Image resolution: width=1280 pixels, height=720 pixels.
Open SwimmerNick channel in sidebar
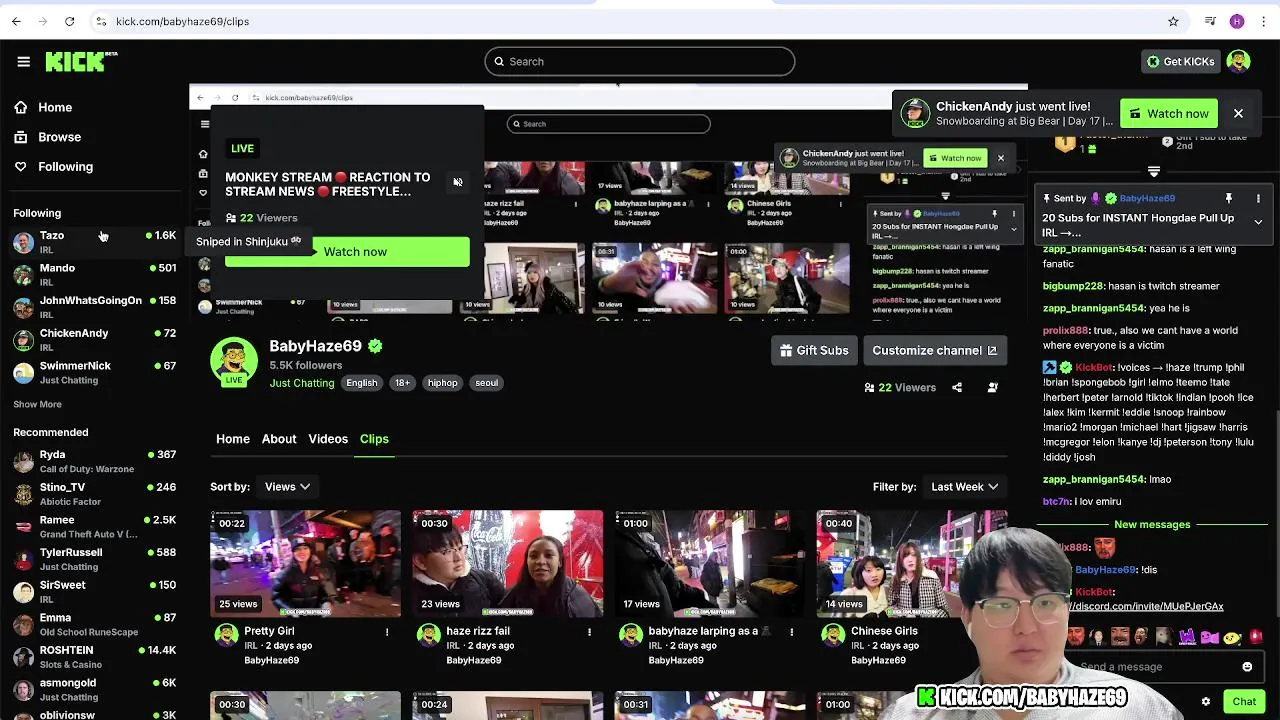[x=94, y=372]
